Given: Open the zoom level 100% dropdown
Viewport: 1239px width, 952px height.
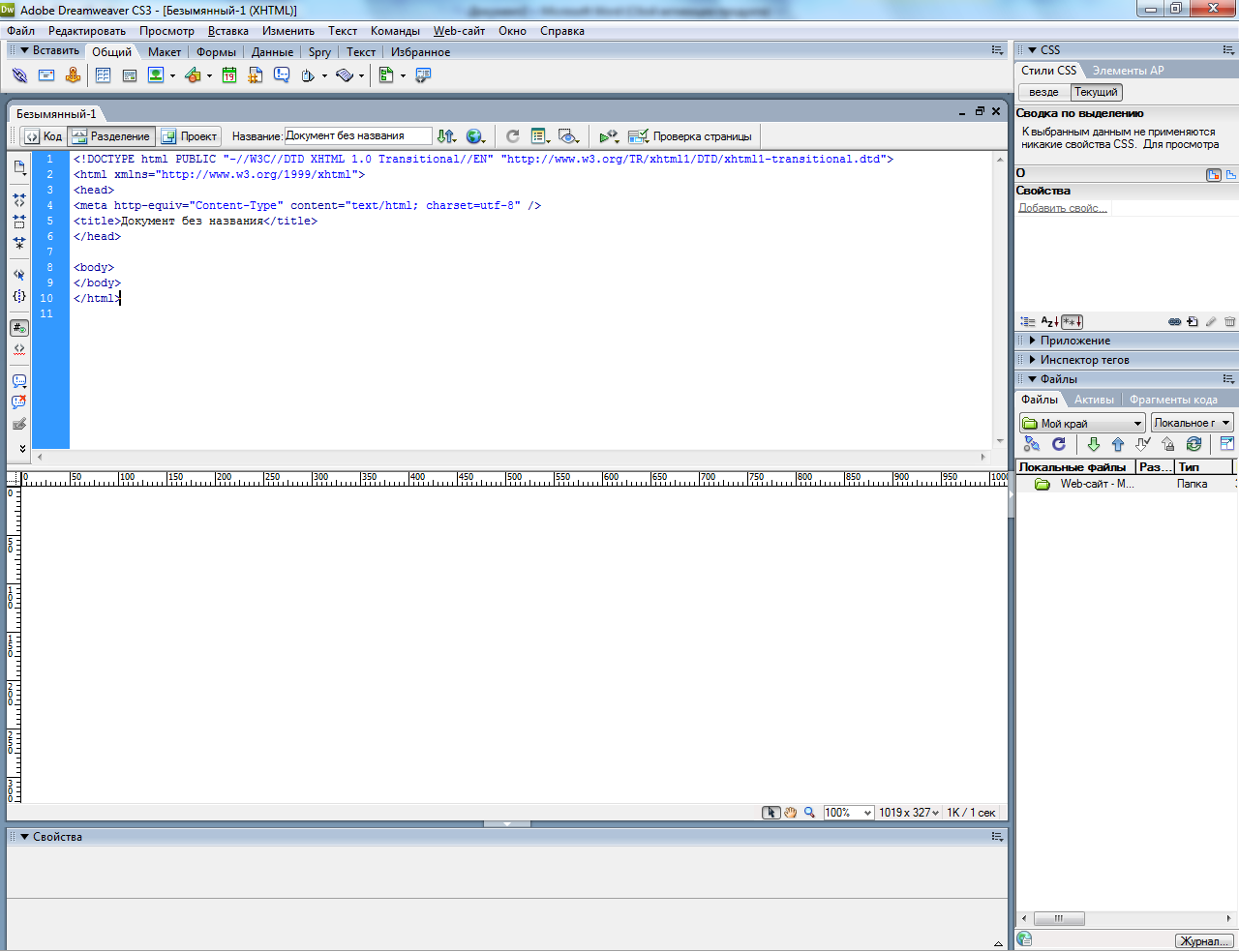Looking at the screenshot, I should [848, 813].
